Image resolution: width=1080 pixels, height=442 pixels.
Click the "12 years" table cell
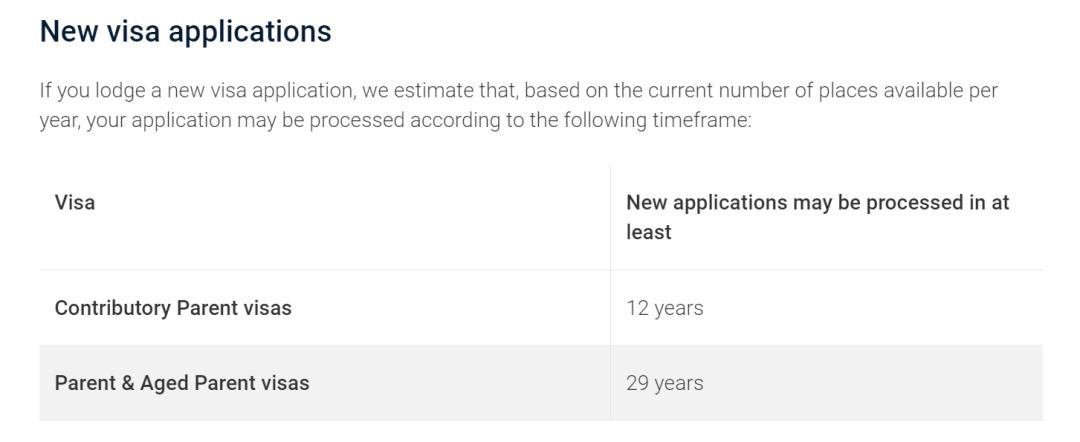tap(664, 308)
